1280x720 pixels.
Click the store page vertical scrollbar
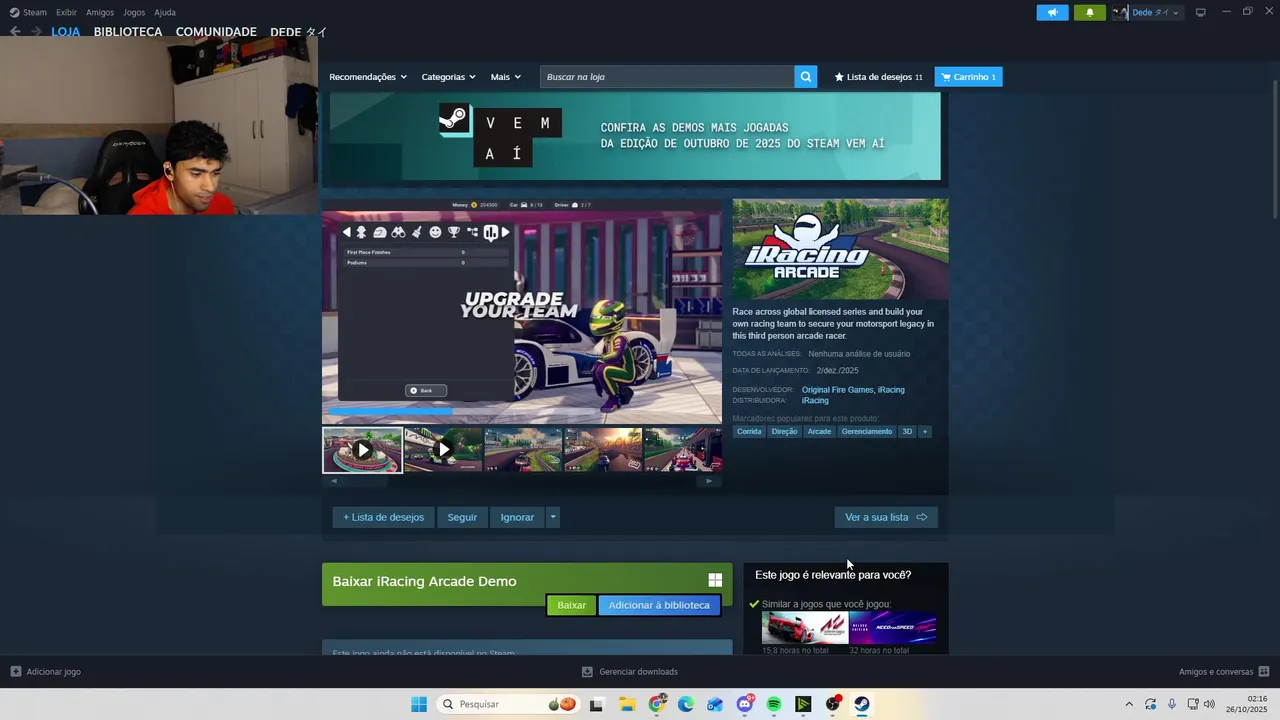pyautogui.click(x=1274, y=150)
